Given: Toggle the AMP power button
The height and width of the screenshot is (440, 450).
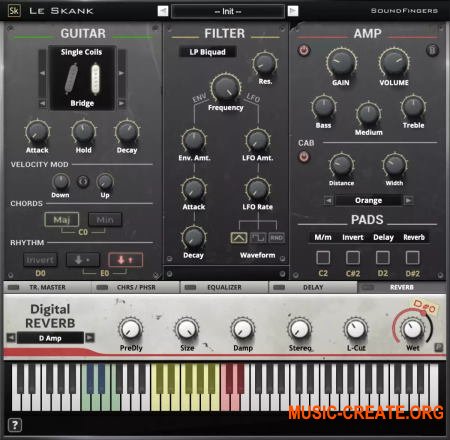Looking at the screenshot, I should (304, 50).
